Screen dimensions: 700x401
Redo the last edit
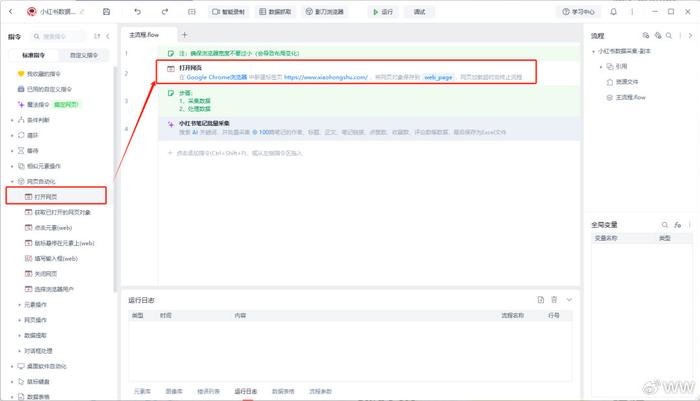[x=165, y=12]
